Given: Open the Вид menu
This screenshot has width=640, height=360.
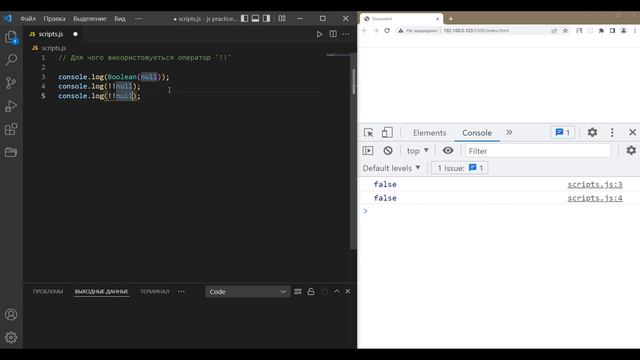Looking at the screenshot, I should click(120, 19).
